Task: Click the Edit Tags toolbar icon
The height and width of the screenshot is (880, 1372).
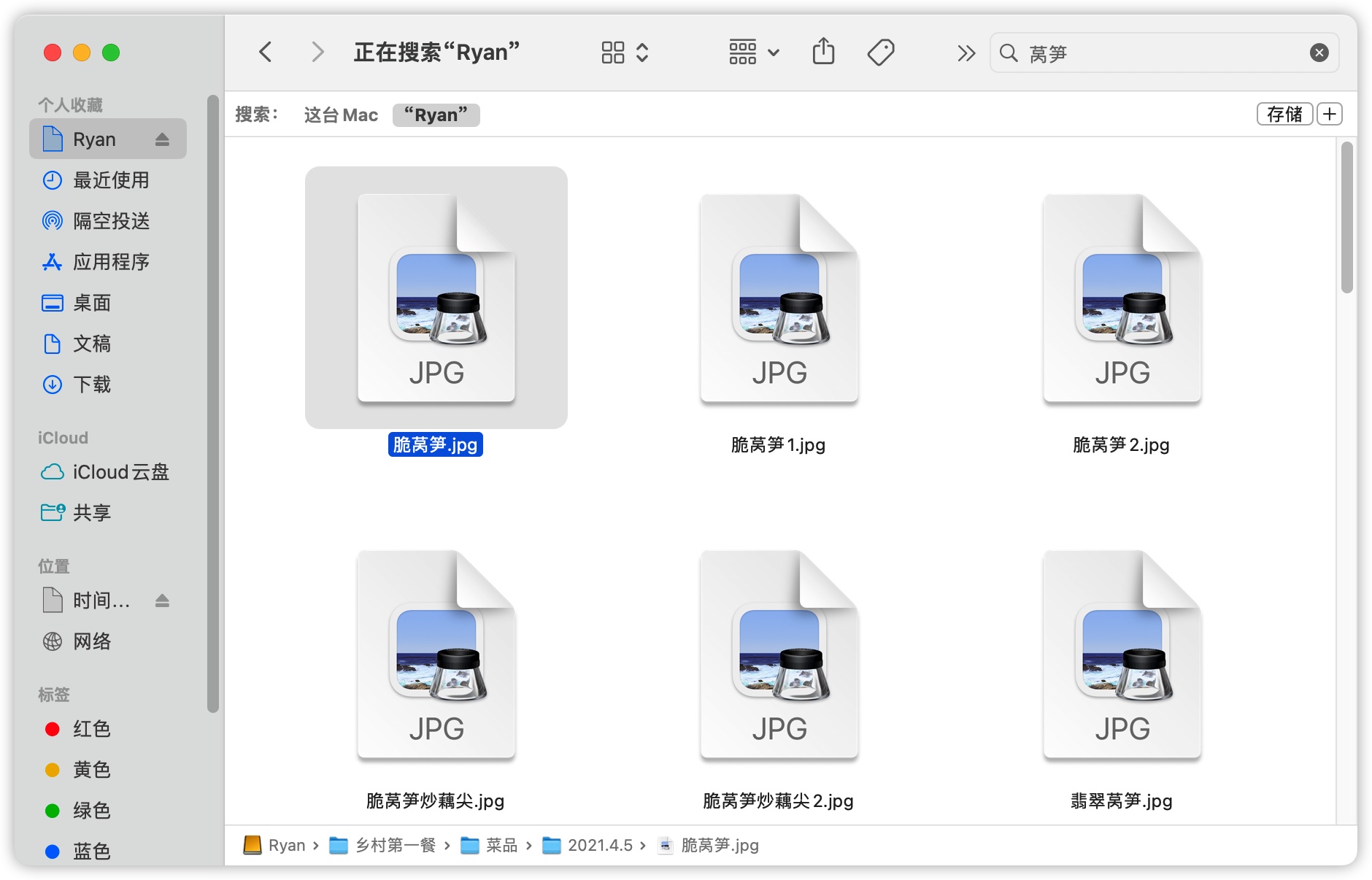Action: point(880,53)
